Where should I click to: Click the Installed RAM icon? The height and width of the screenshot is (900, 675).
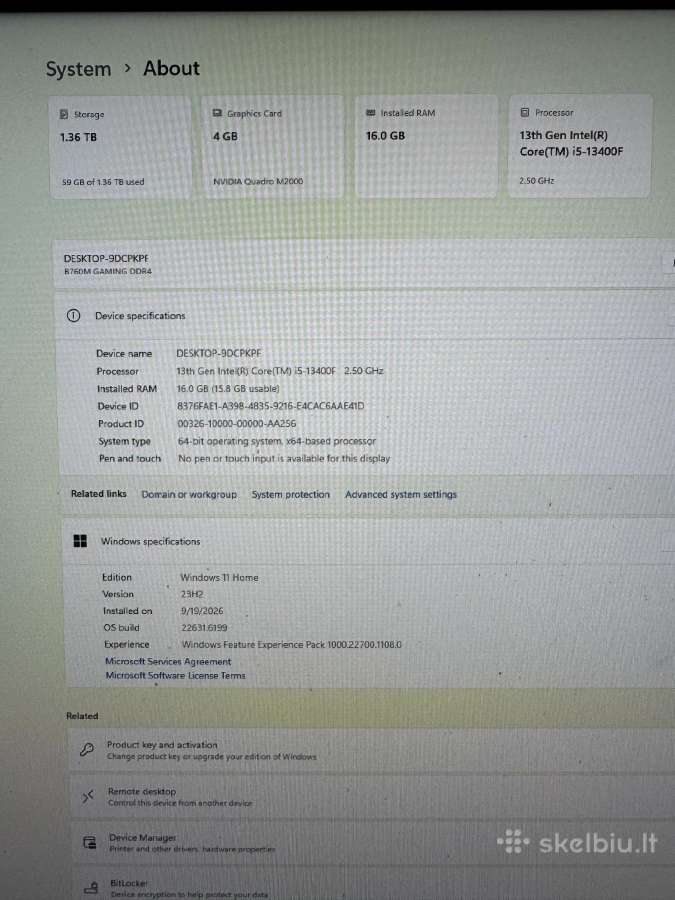pos(371,112)
